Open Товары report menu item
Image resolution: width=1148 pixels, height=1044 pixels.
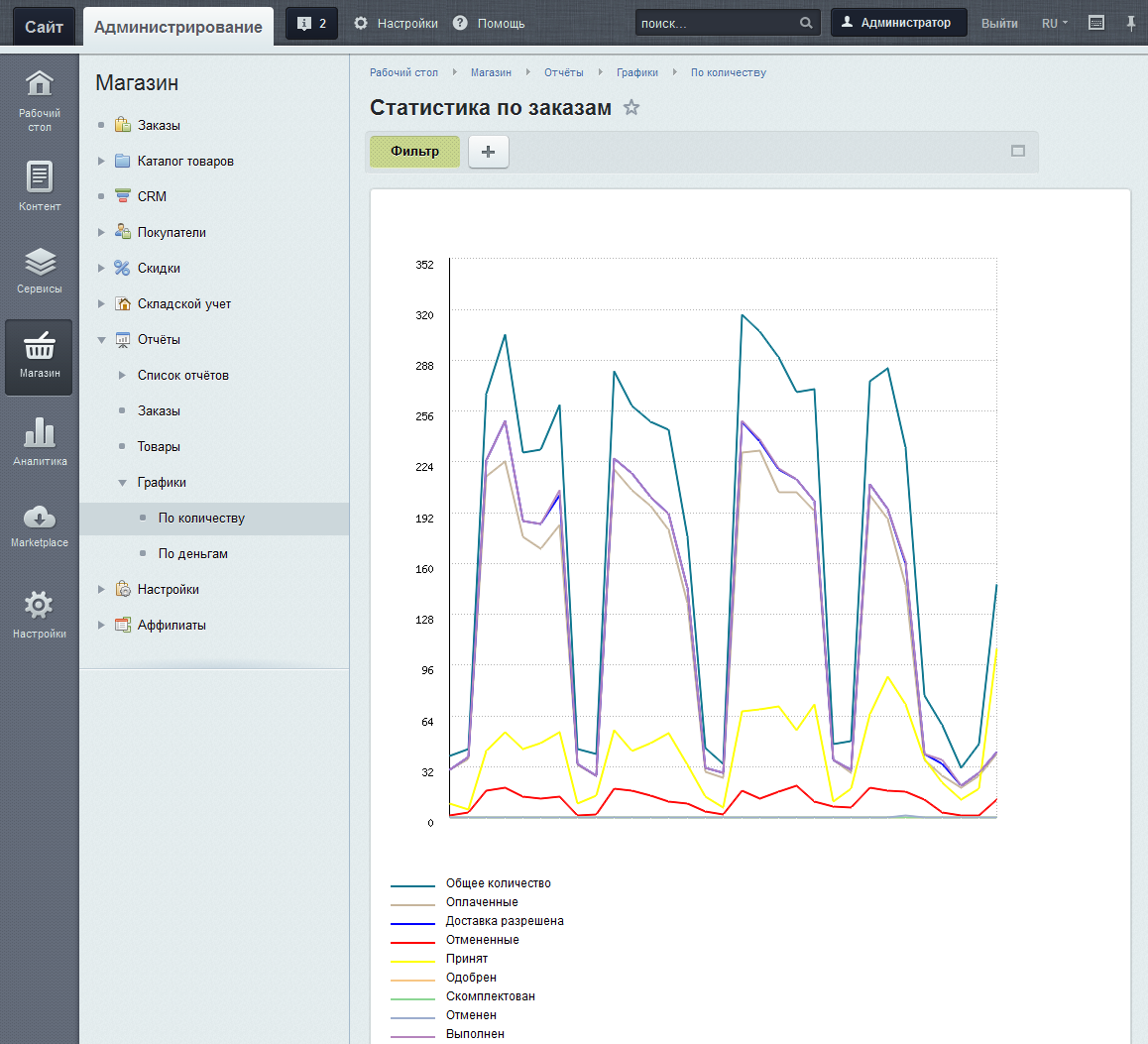[x=159, y=446]
